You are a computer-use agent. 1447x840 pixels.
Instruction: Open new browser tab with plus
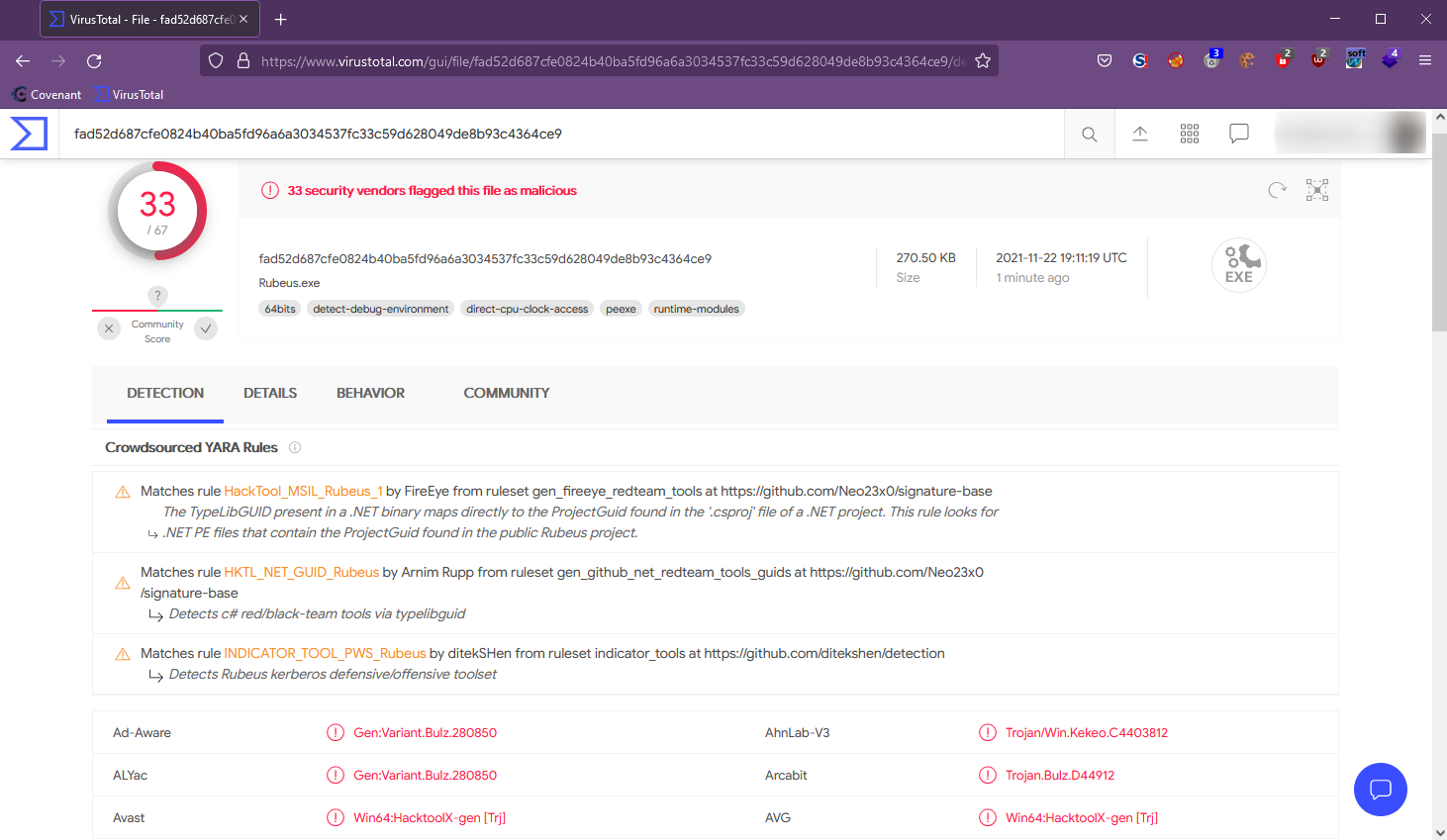click(x=281, y=19)
